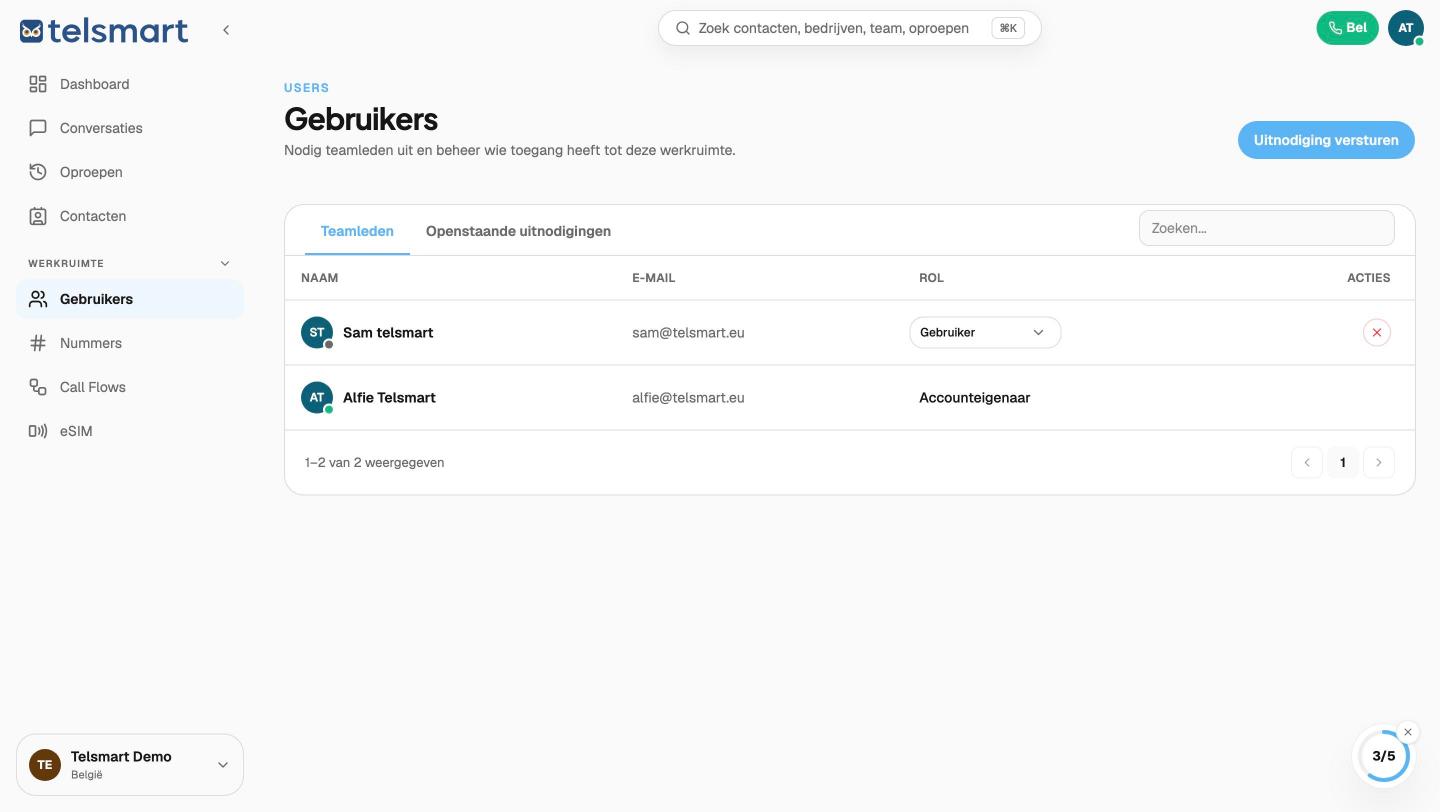Click the TE workspace avatar

45,765
